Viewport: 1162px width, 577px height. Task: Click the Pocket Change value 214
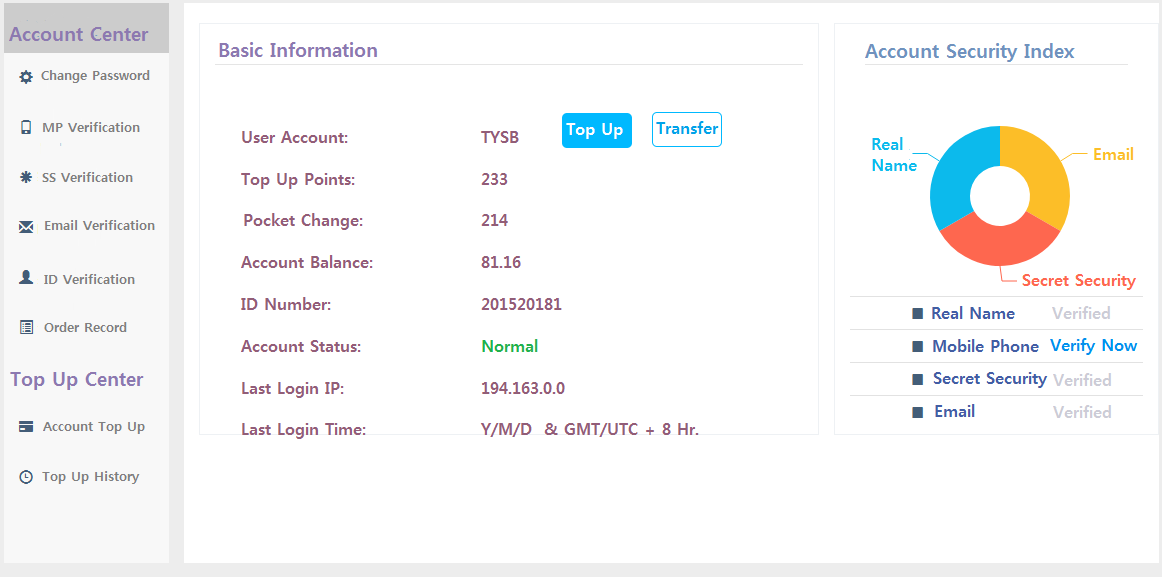coord(494,221)
